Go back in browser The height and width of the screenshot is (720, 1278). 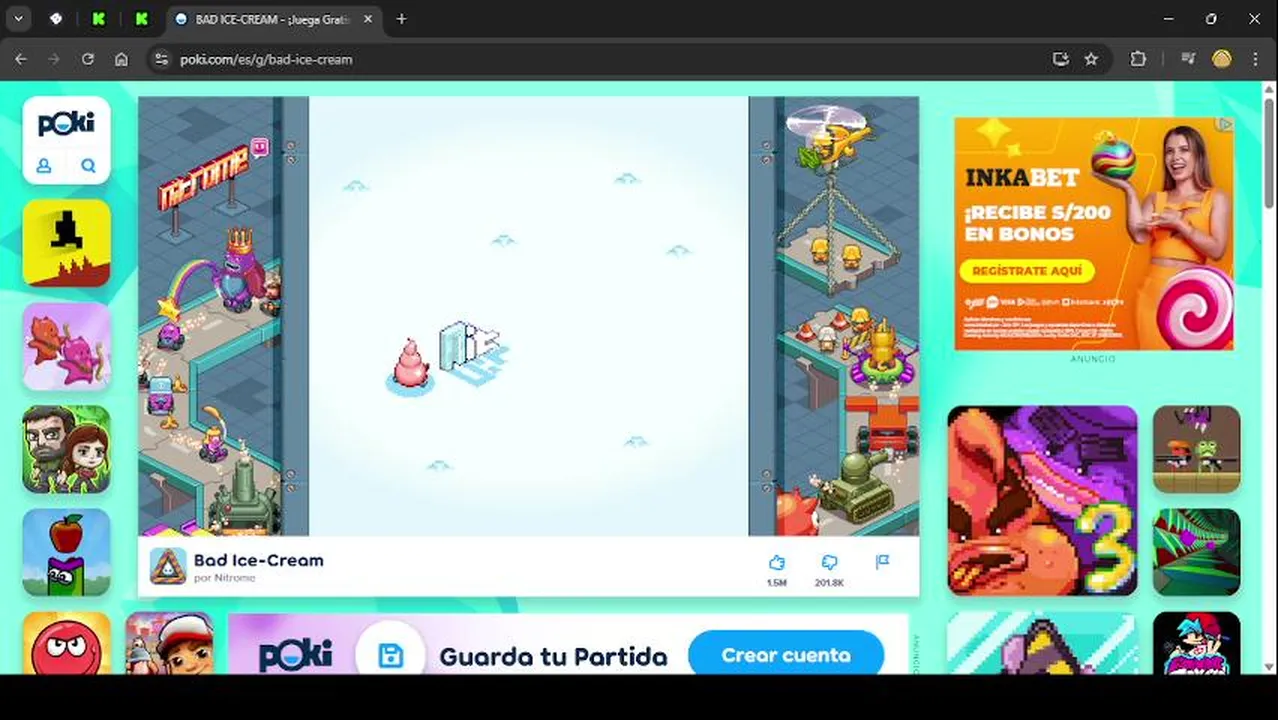(21, 59)
